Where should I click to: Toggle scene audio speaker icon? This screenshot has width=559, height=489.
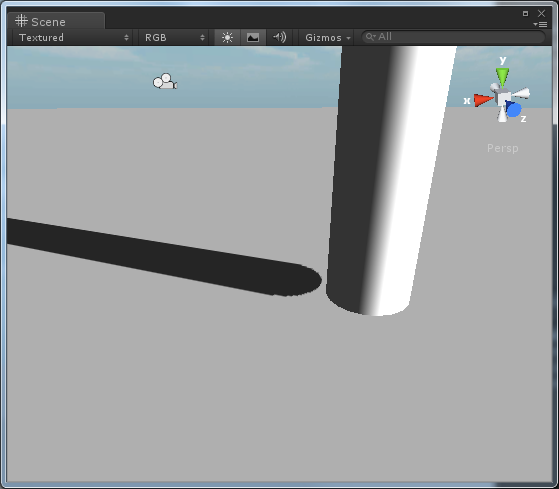coord(279,37)
